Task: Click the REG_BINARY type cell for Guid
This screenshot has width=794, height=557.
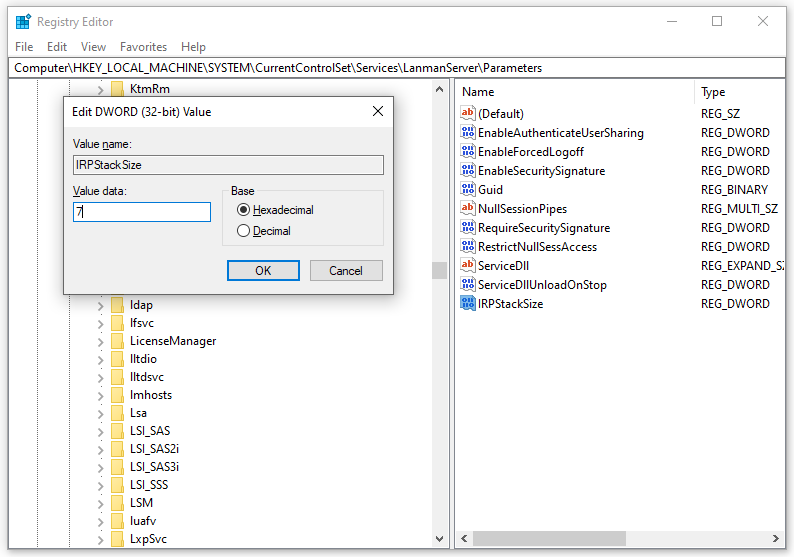Action: tap(734, 189)
